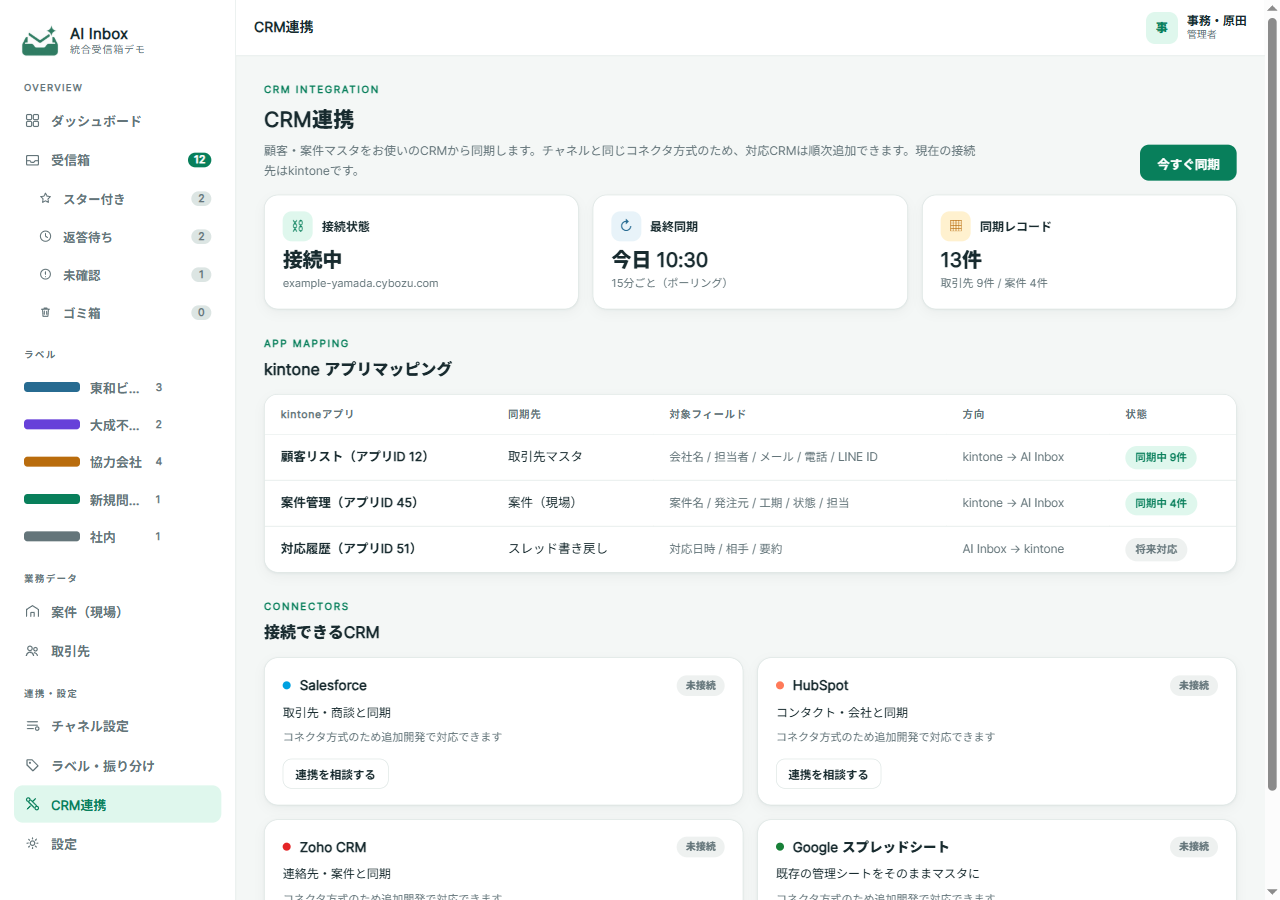This screenshot has height=900, width=1280.
Task: Click the alert icon beside 未確認
Action: coord(45,275)
